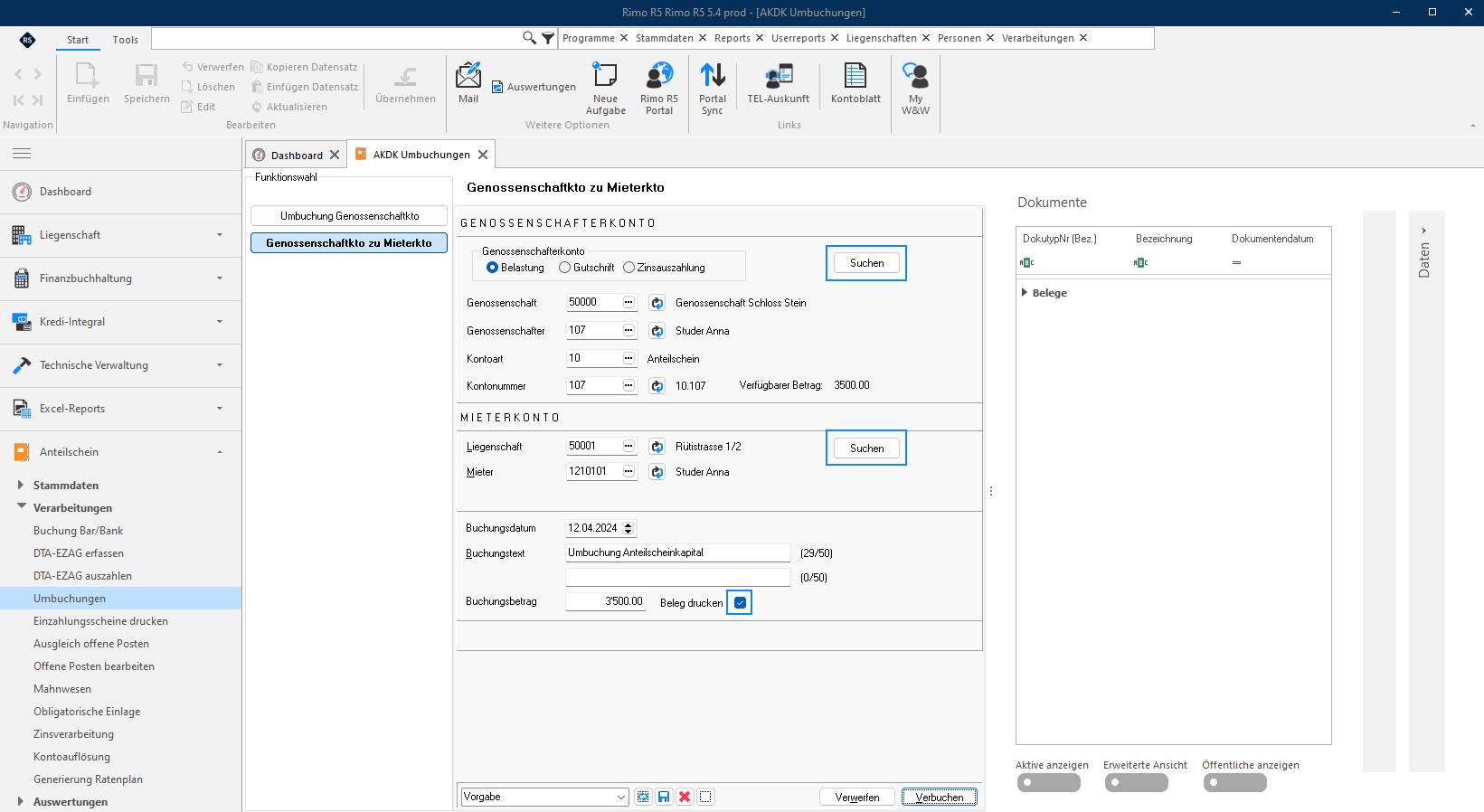This screenshot has width=1484, height=812.
Task: Click the filter funnel icon
Action: pyautogui.click(x=548, y=38)
